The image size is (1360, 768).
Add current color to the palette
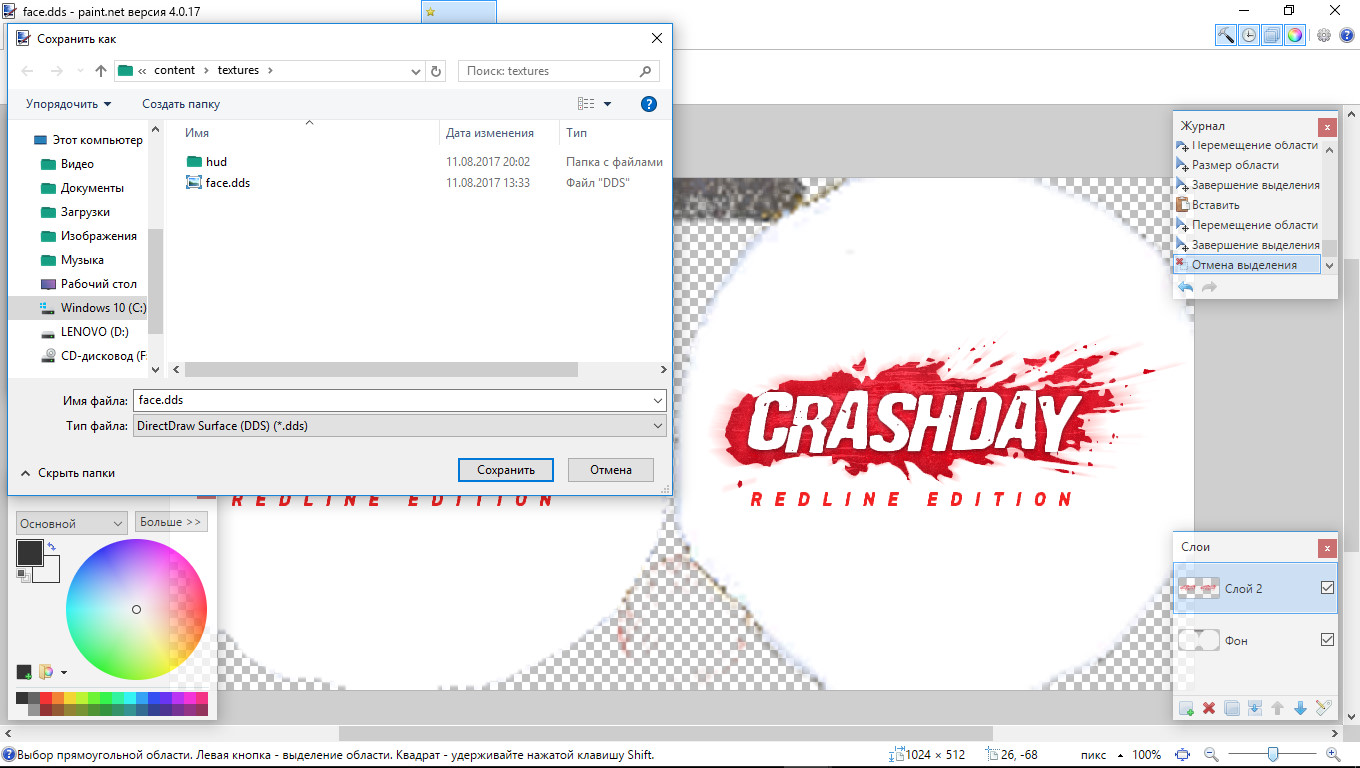(x=24, y=672)
